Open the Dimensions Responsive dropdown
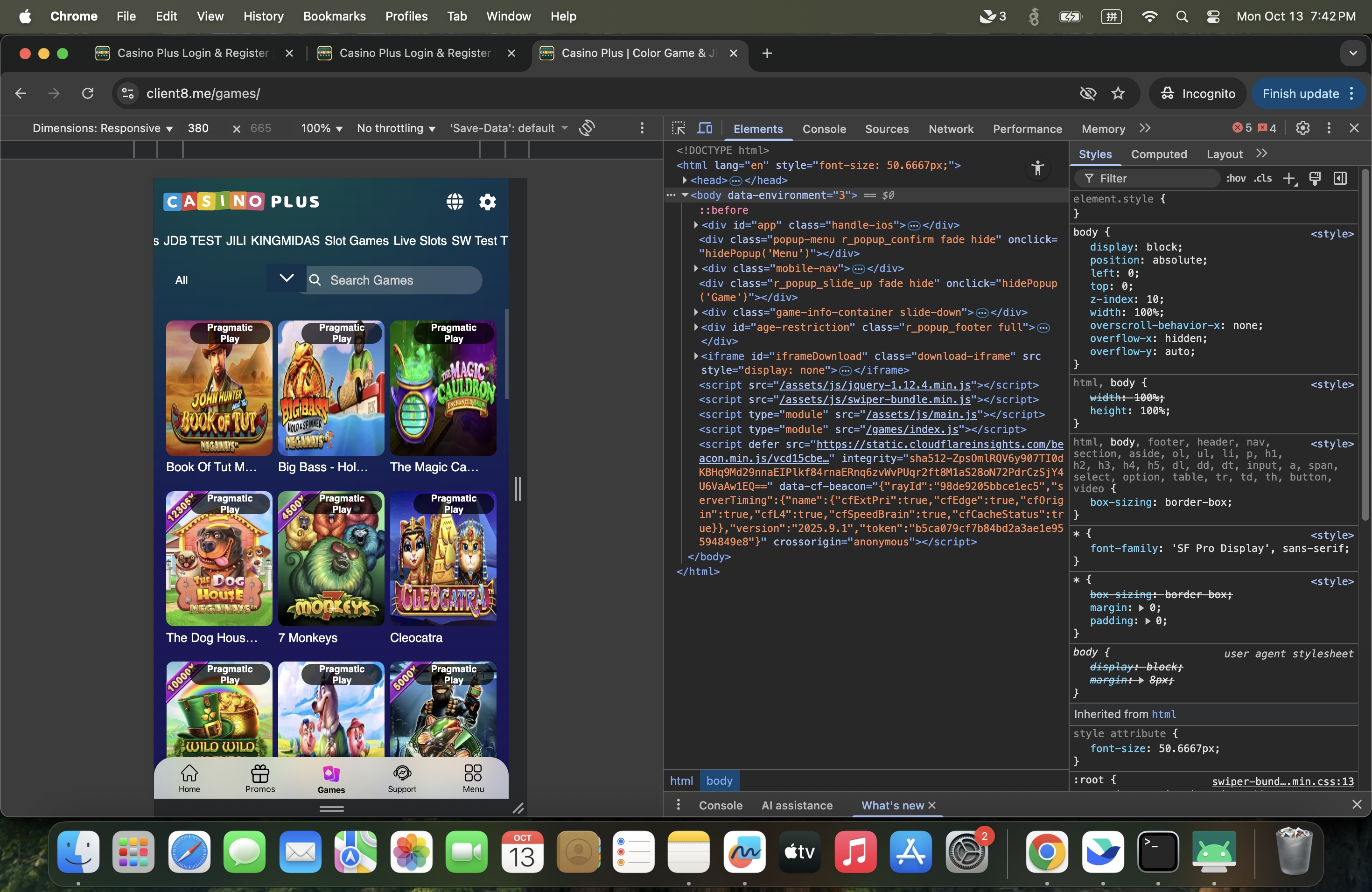Image resolution: width=1372 pixels, height=892 pixels. 103,128
